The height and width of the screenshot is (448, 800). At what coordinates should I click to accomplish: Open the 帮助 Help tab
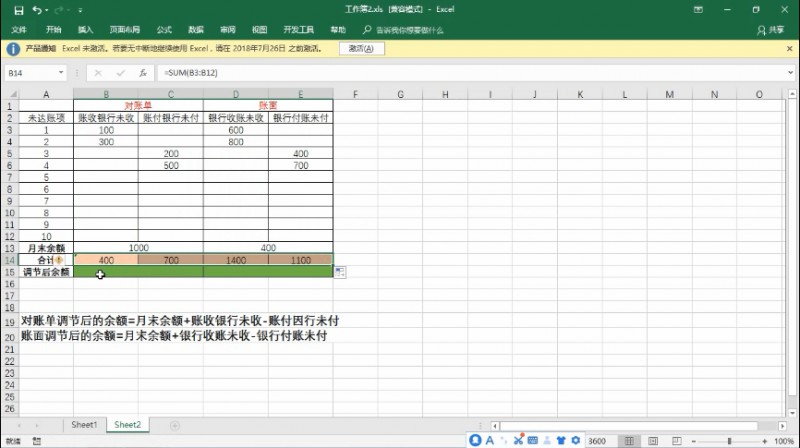tap(338, 30)
